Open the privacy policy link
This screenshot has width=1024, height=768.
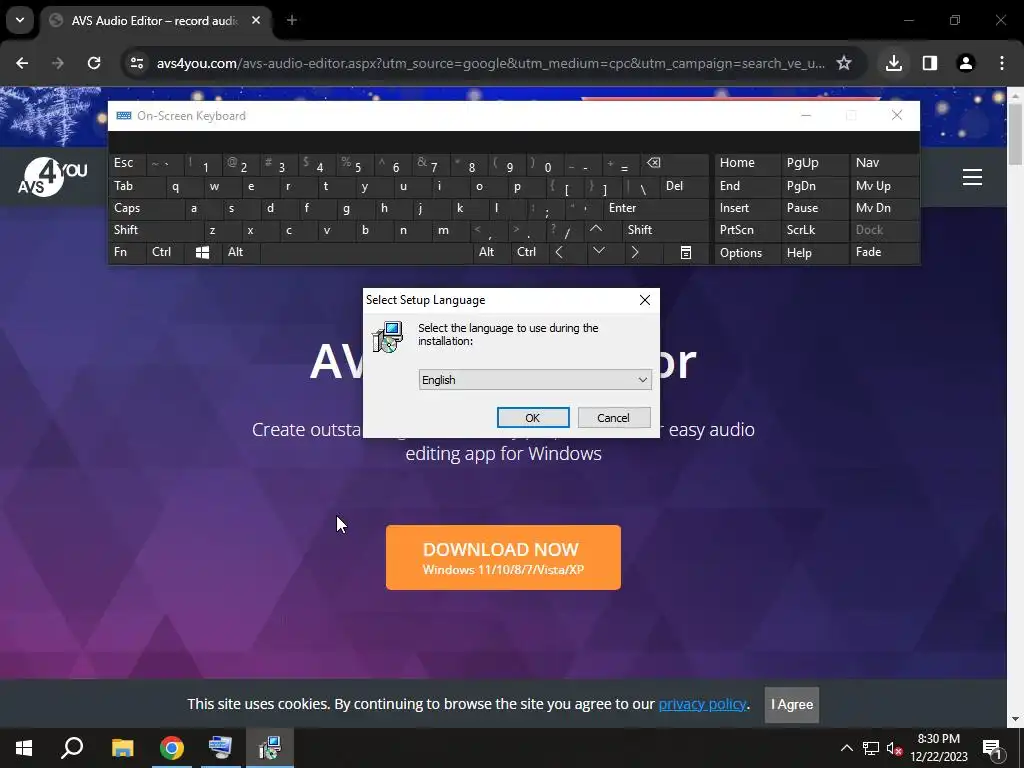[702, 704]
